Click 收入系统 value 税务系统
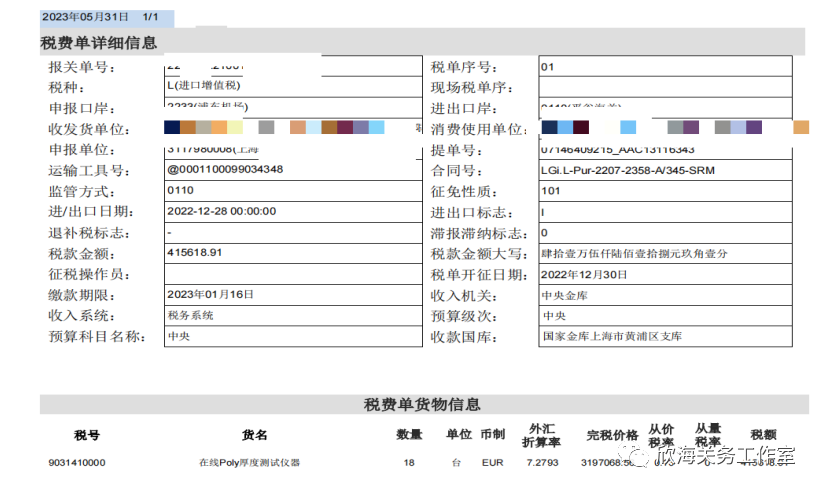Image resolution: width=822 pixels, height=491 pixels. [x=190, y=315]
